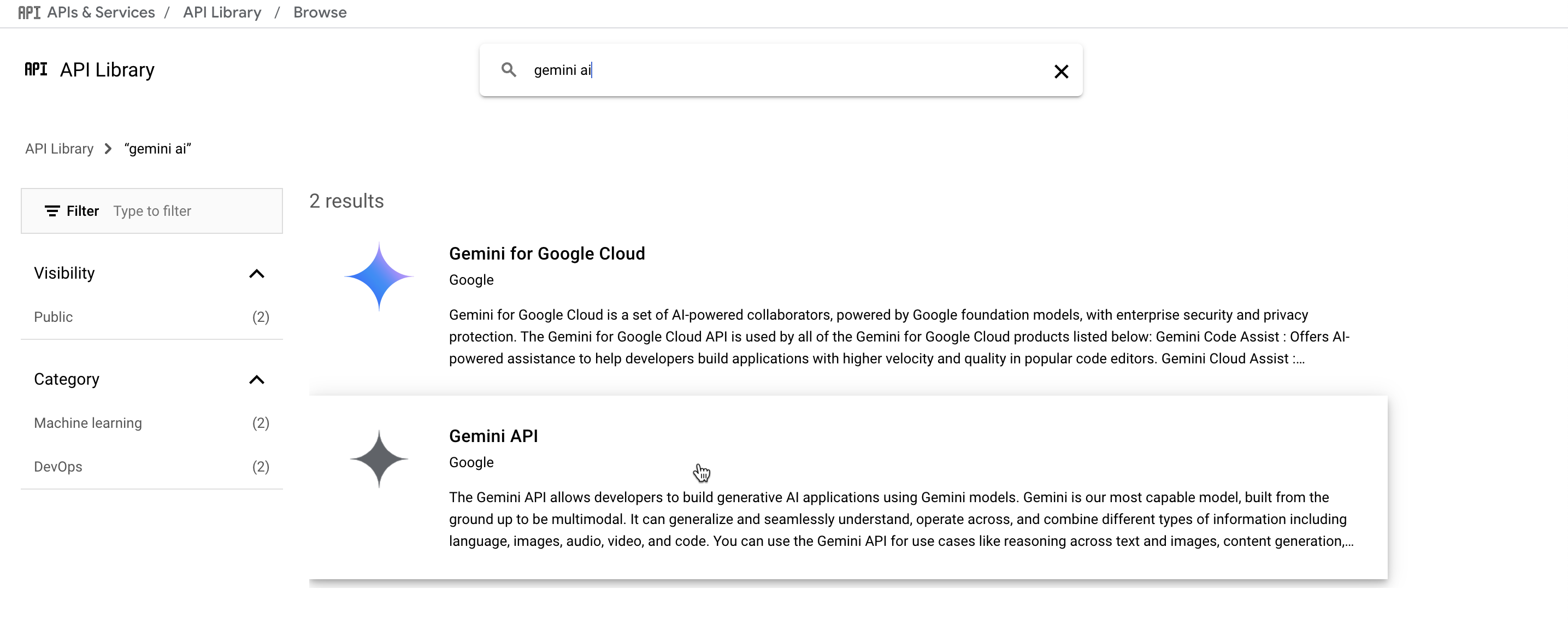Click the "gemini ai" breadcrumb text

(x=158, y=149)
